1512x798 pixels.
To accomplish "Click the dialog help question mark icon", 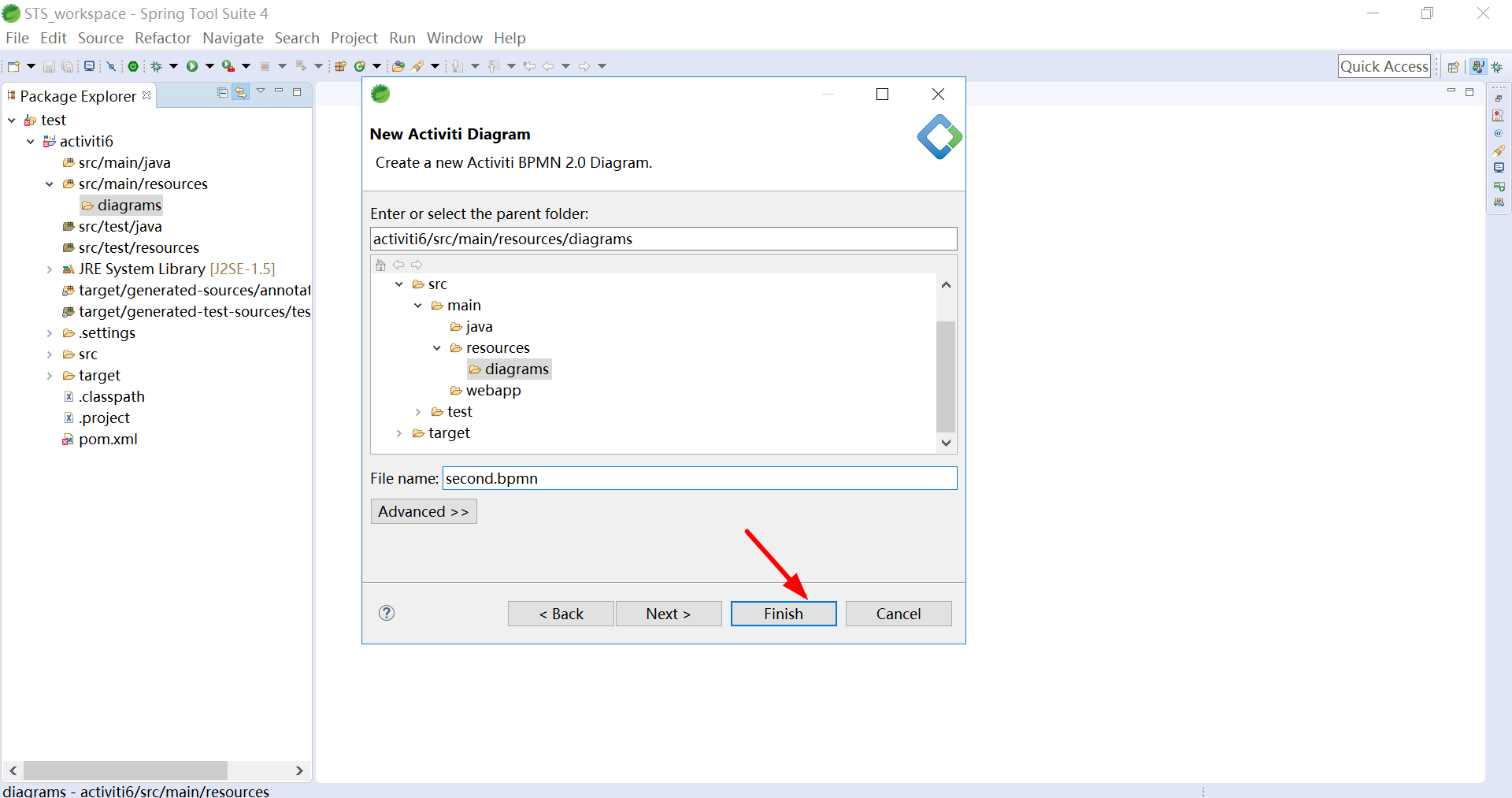I will point(387,613).
